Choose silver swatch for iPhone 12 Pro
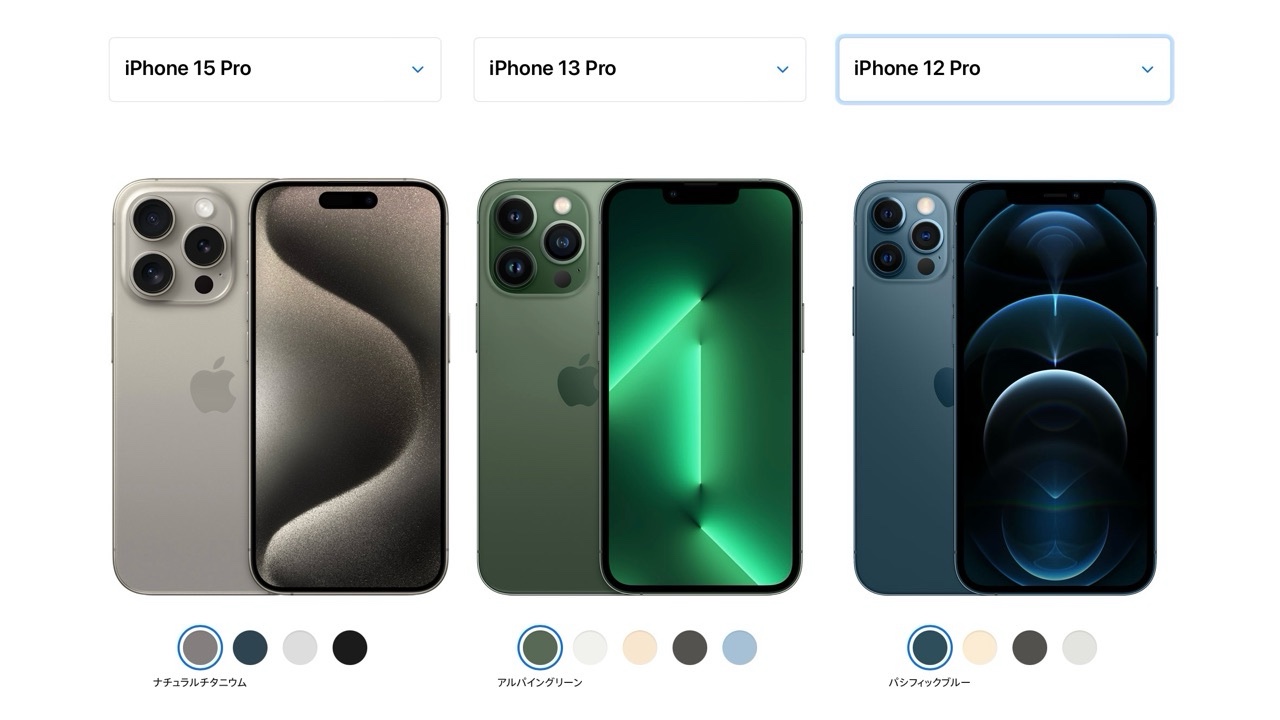This screenshot has height=720, width=1280. point(1080,648)
